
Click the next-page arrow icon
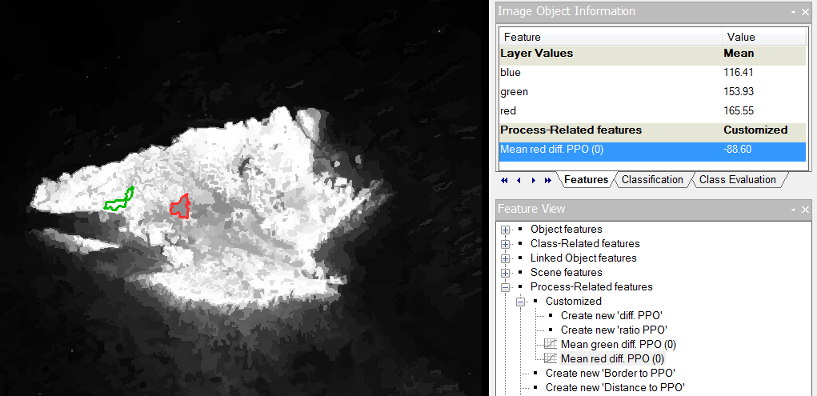click(x=533, y=180)
